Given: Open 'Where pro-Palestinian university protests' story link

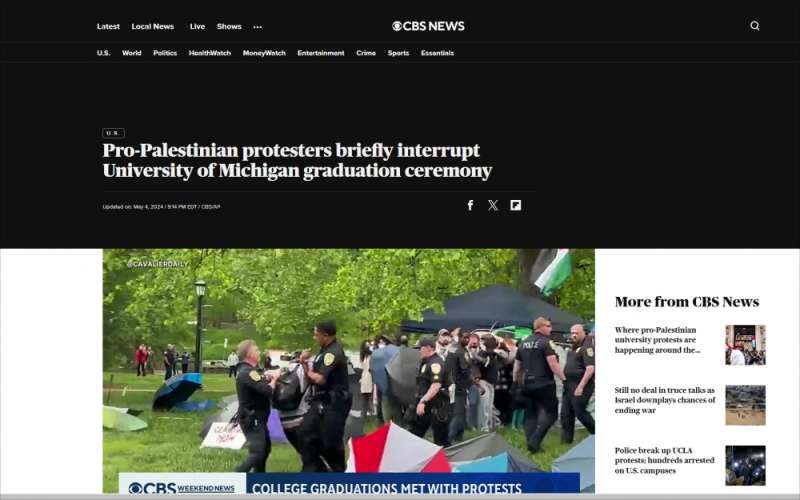Looking at the screenshot, I should click(x=658, y=340).
